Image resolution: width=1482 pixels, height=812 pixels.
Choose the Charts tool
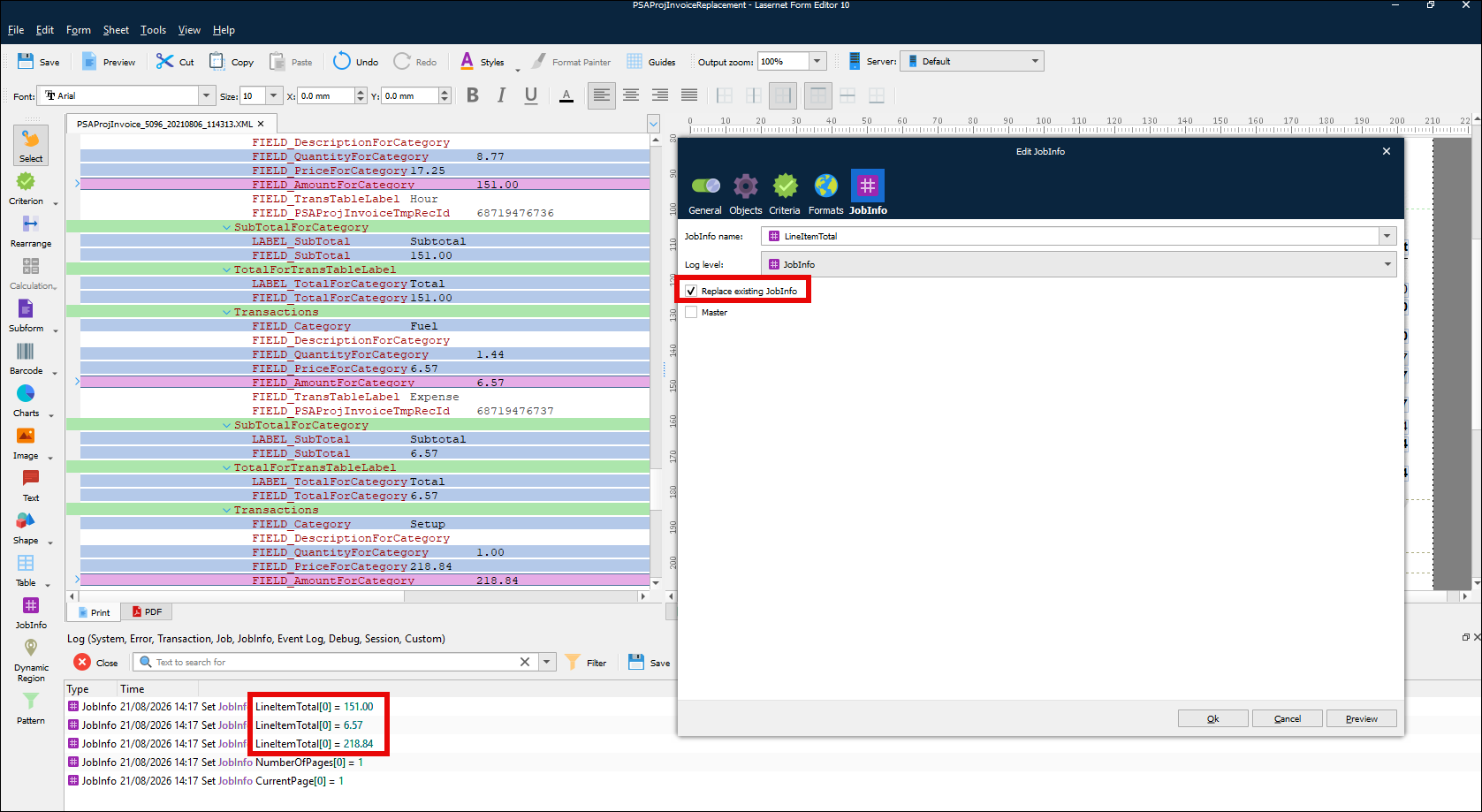tap(27, 400)
